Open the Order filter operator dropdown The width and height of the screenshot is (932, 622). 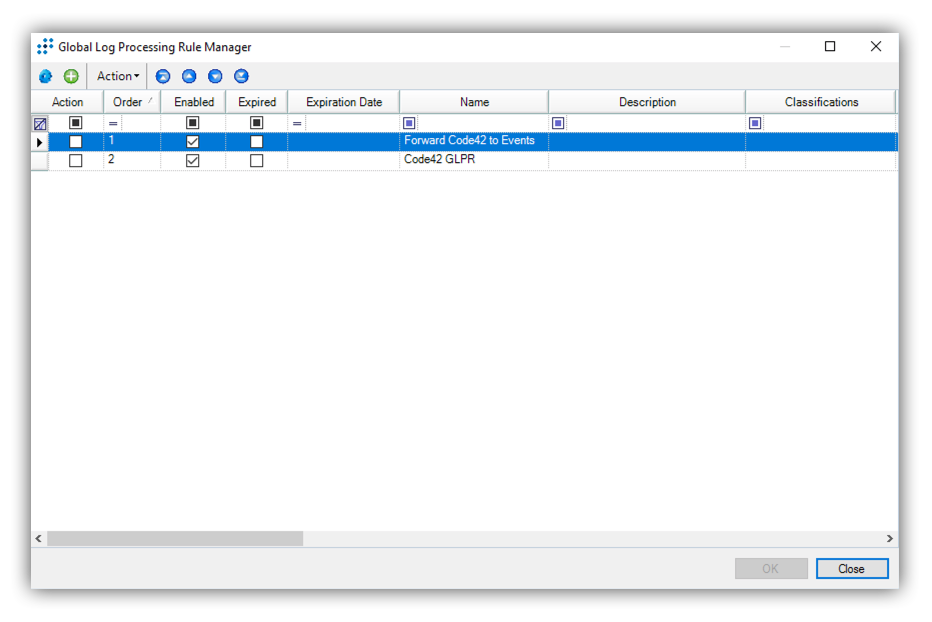112,122
